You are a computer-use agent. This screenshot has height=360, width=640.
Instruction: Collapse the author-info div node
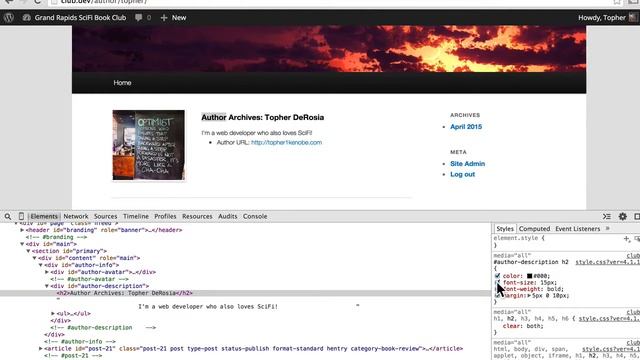coord(41,265)
